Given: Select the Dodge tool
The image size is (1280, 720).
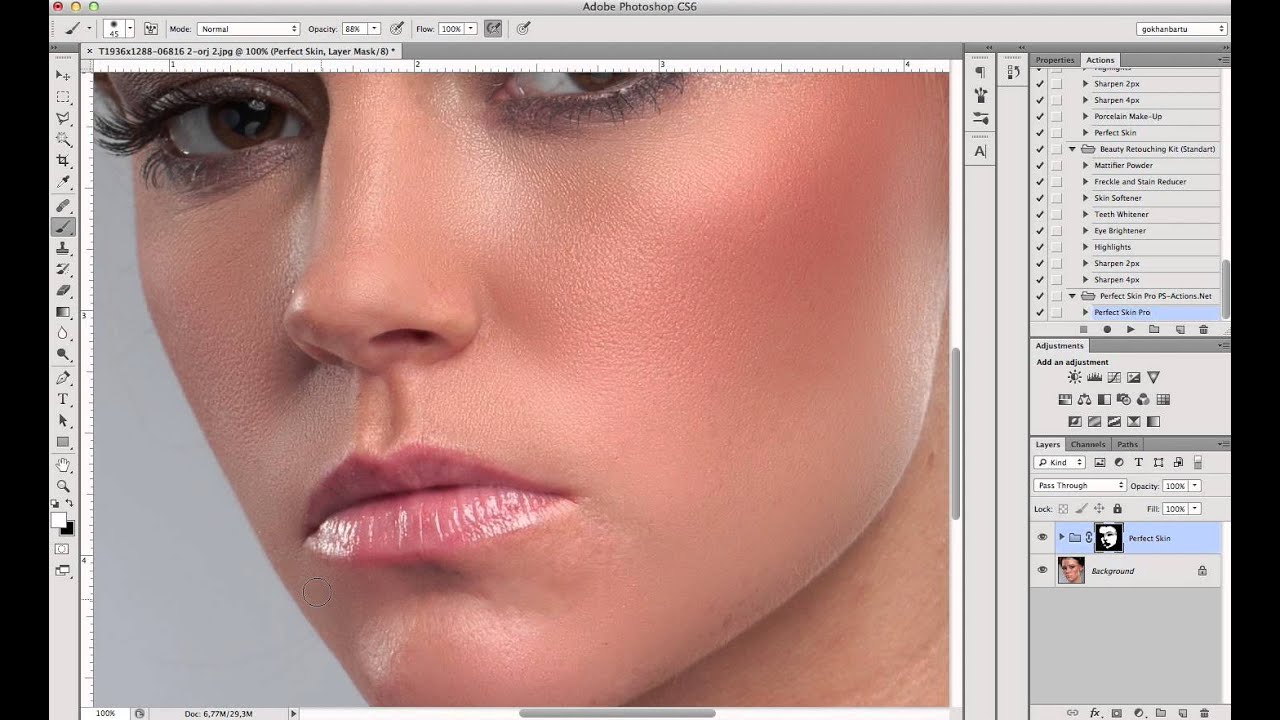Looking at the screenshot, I should (x=63, y=354).
